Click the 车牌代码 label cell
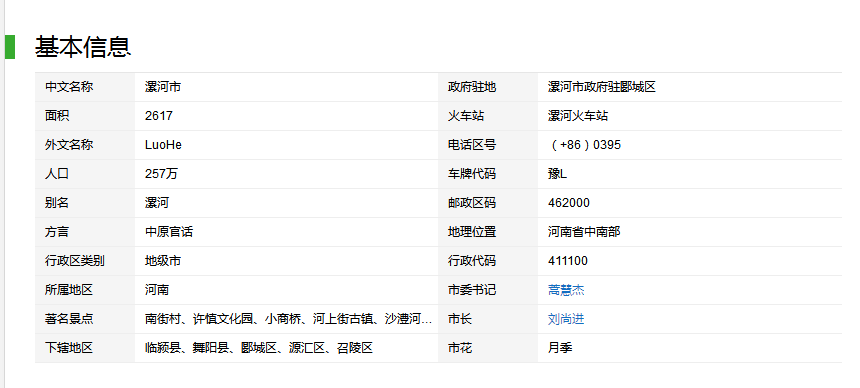 coord(488,174)
